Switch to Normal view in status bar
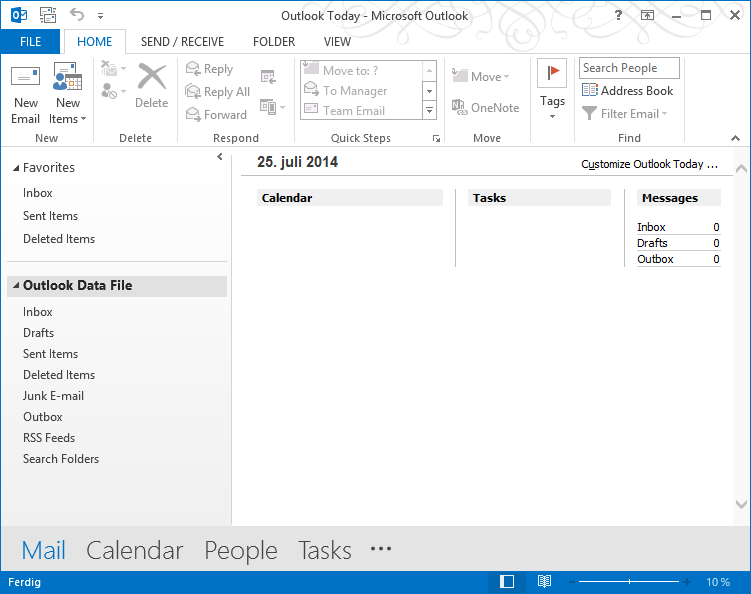751x594 pixels. pyautogui.click(x=507, y=582)
